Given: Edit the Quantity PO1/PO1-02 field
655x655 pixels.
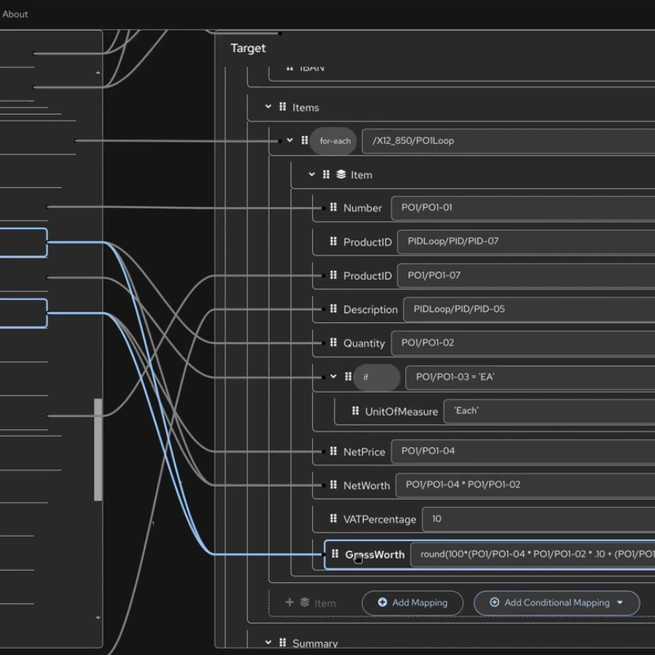Looking at the screenshot, I should point(523,343).
